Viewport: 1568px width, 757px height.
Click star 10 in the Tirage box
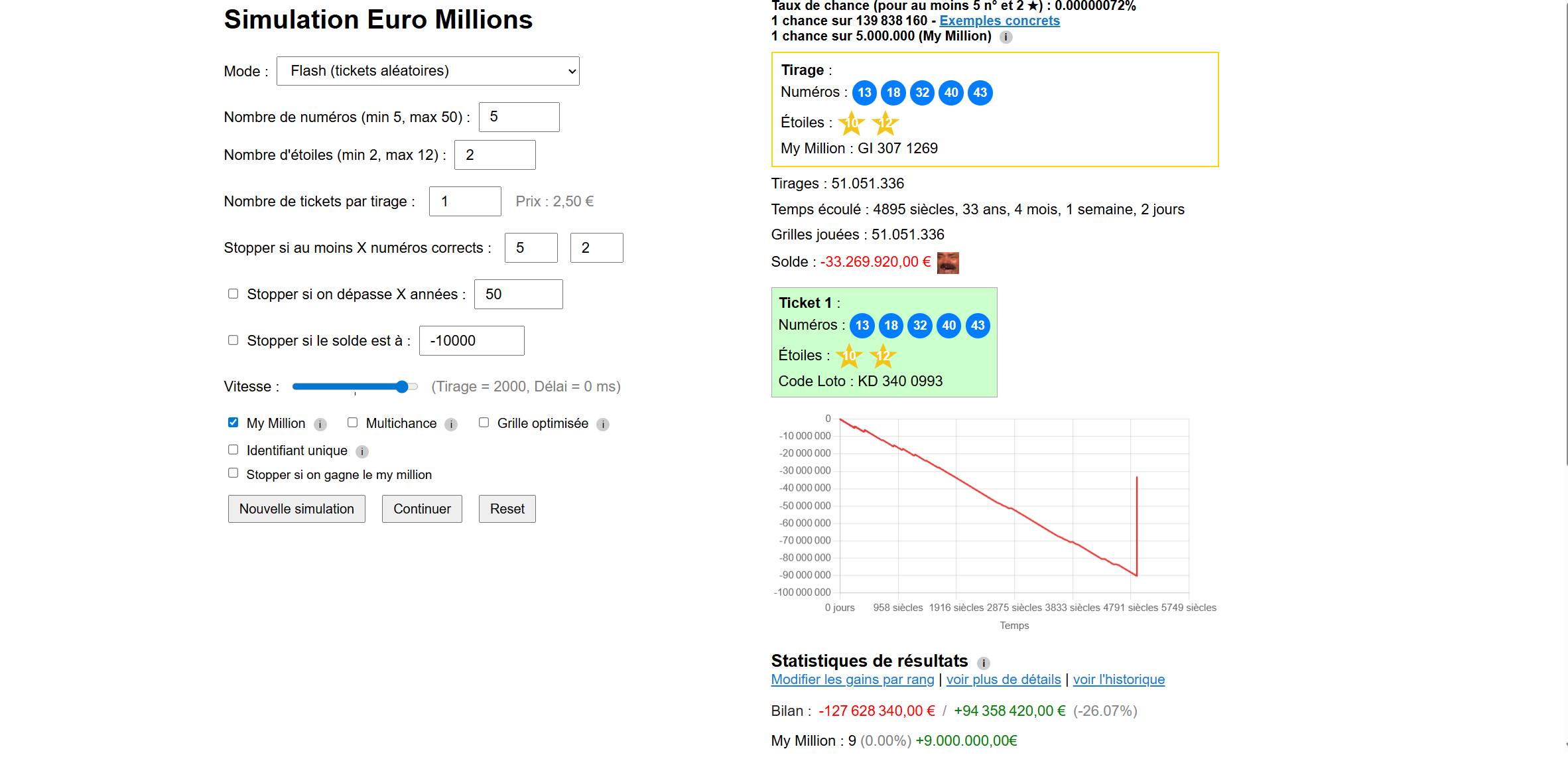pyautogui.click(x=851, y=123)
